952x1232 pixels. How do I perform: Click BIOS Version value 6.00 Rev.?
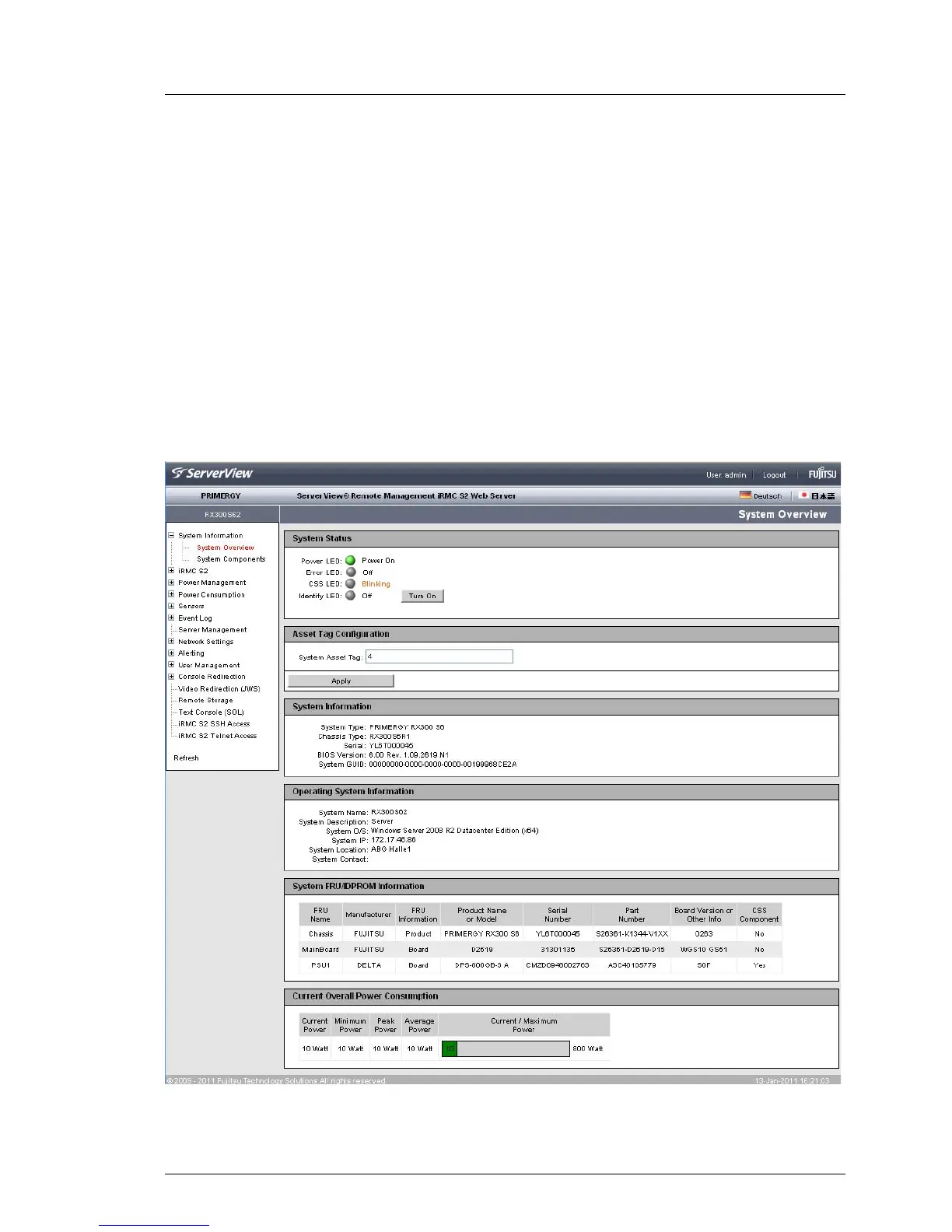coord(408,755)
